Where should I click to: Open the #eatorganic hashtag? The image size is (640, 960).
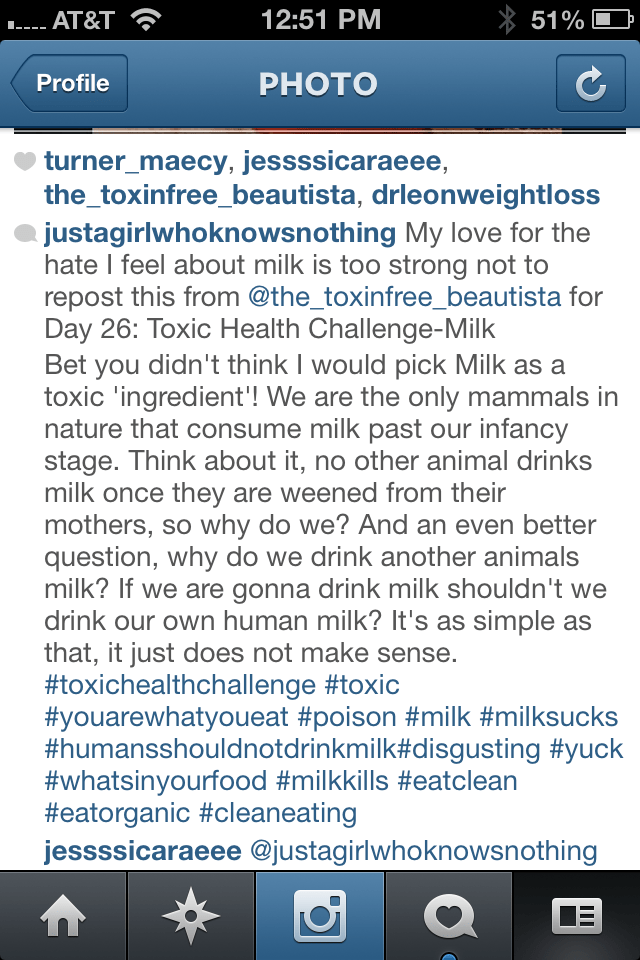point(121,813)
